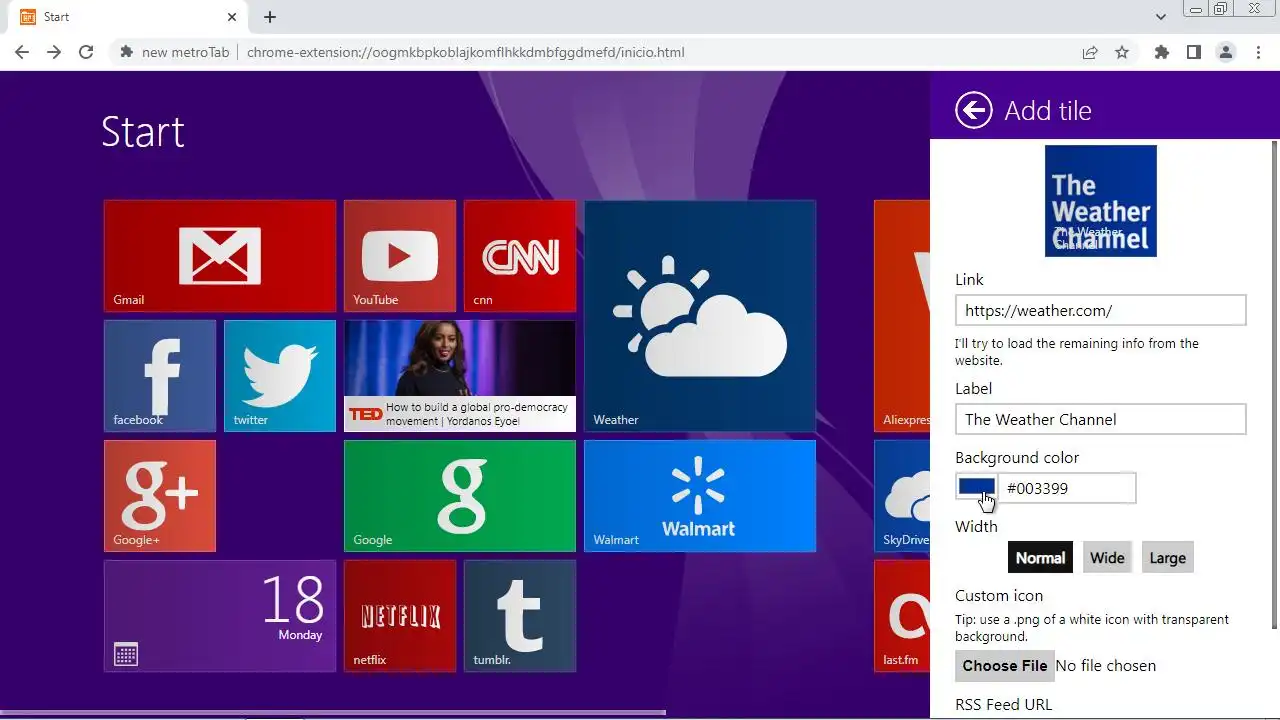
Task: Click the 'No file chosen' text
Action: (1106, 666)
